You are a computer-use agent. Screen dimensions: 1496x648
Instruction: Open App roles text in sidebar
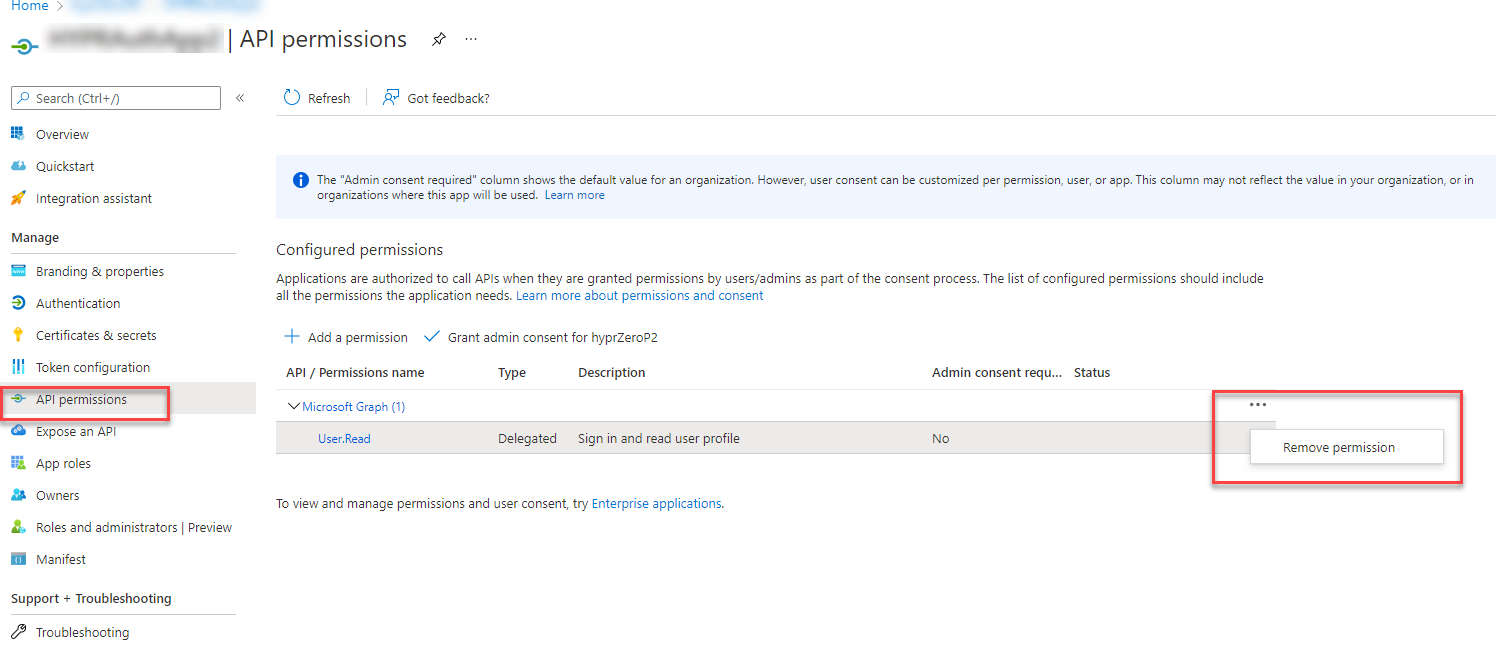click(x=63, y=463)
